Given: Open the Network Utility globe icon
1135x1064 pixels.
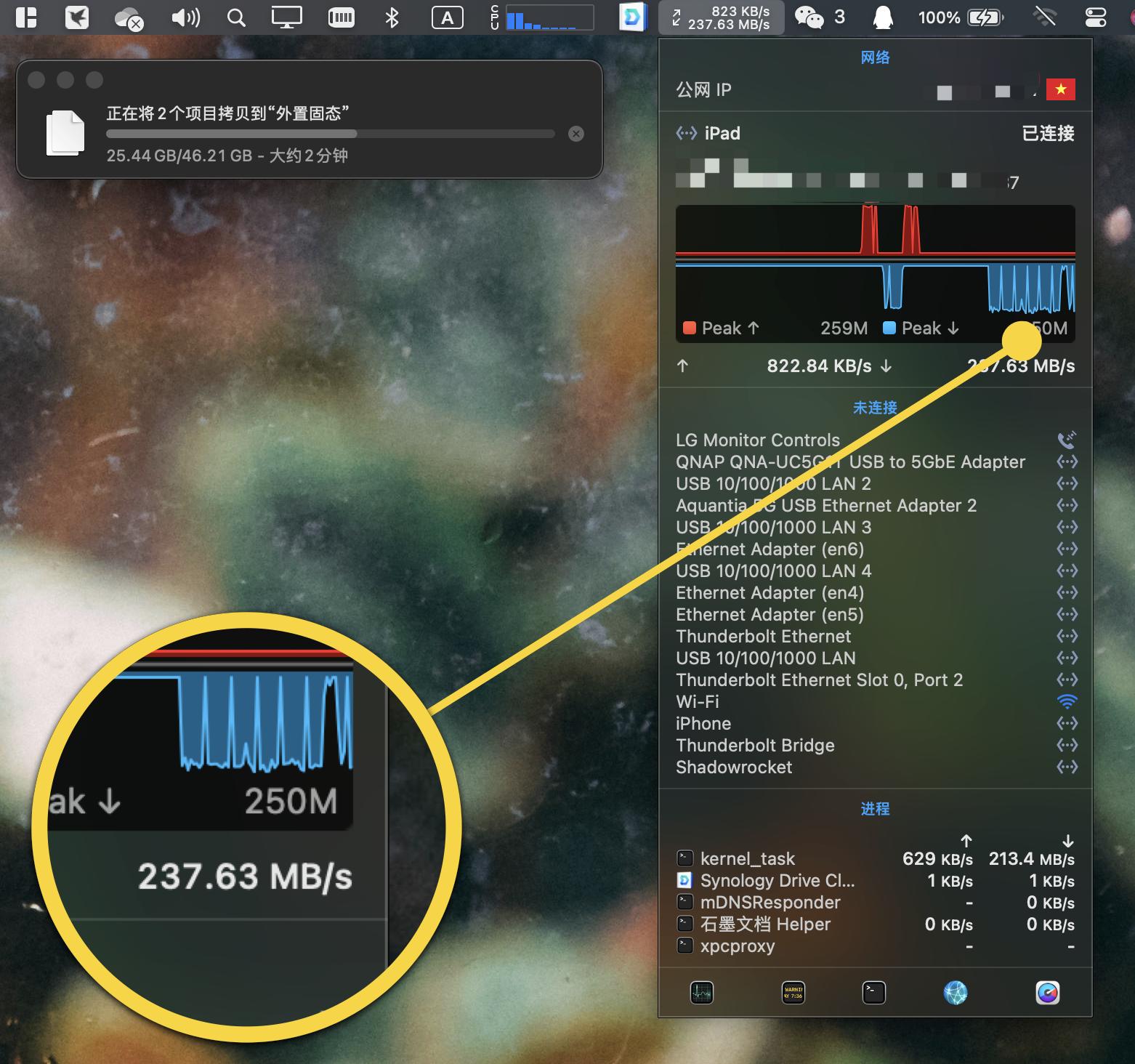Looking at the screenshot, I should click(955, 992).
